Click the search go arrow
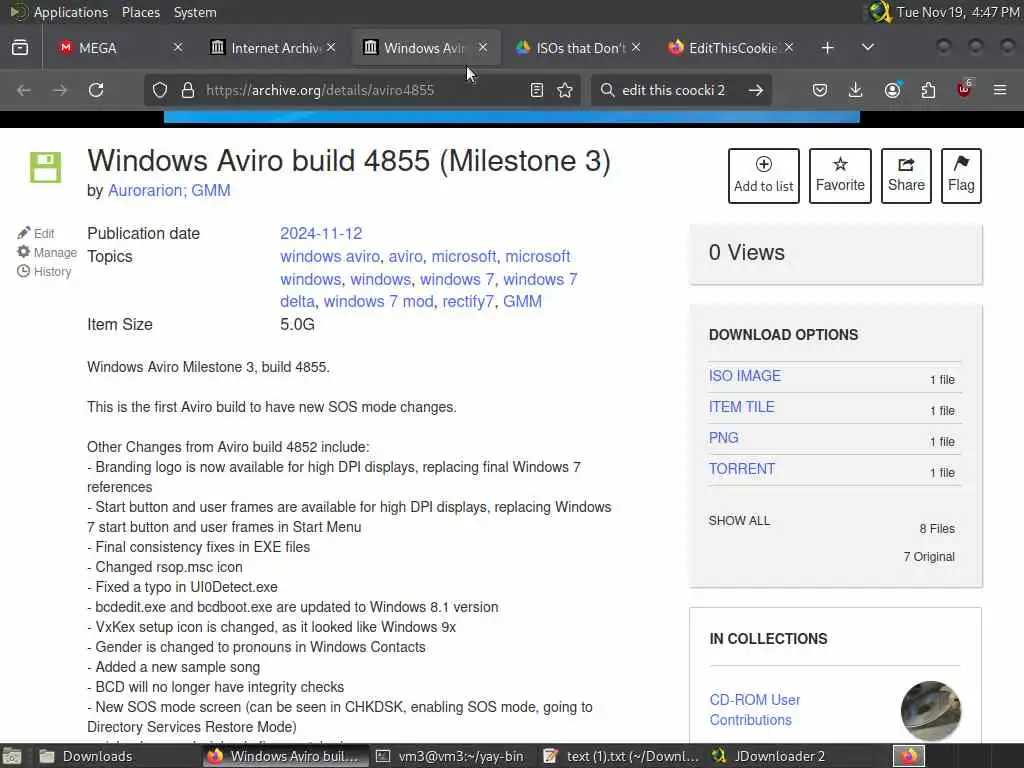Screen dimensions: 1024x768 756,90
